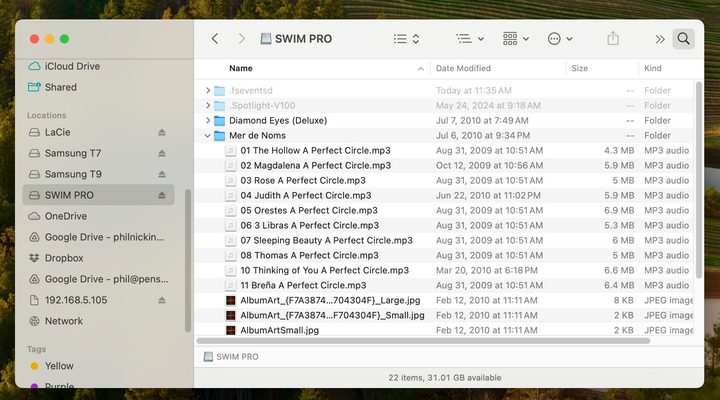The height and width of the screenshot is (400, 720).
Task: Click 6.9 MB size of 05 Orestes
Action: [619, 211]
